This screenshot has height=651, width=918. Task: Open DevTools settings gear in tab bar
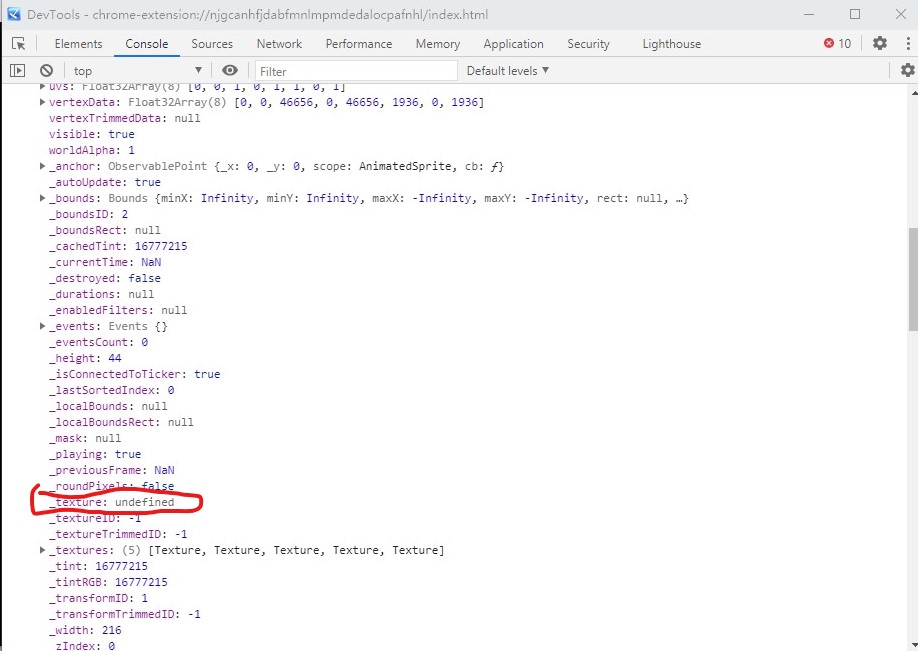click(x=879, y=43)
